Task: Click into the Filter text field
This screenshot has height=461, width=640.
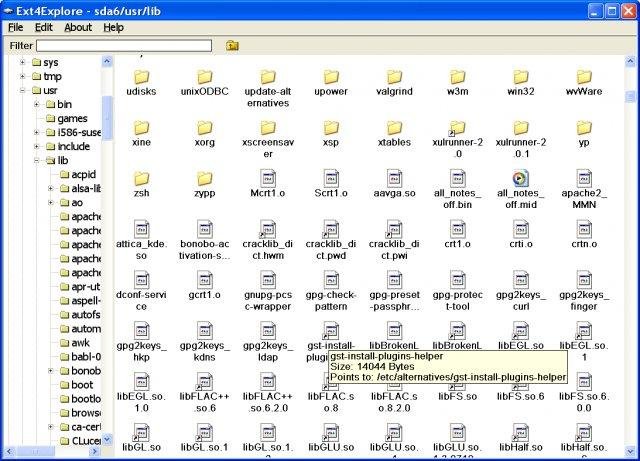Action: coord(124,45)
